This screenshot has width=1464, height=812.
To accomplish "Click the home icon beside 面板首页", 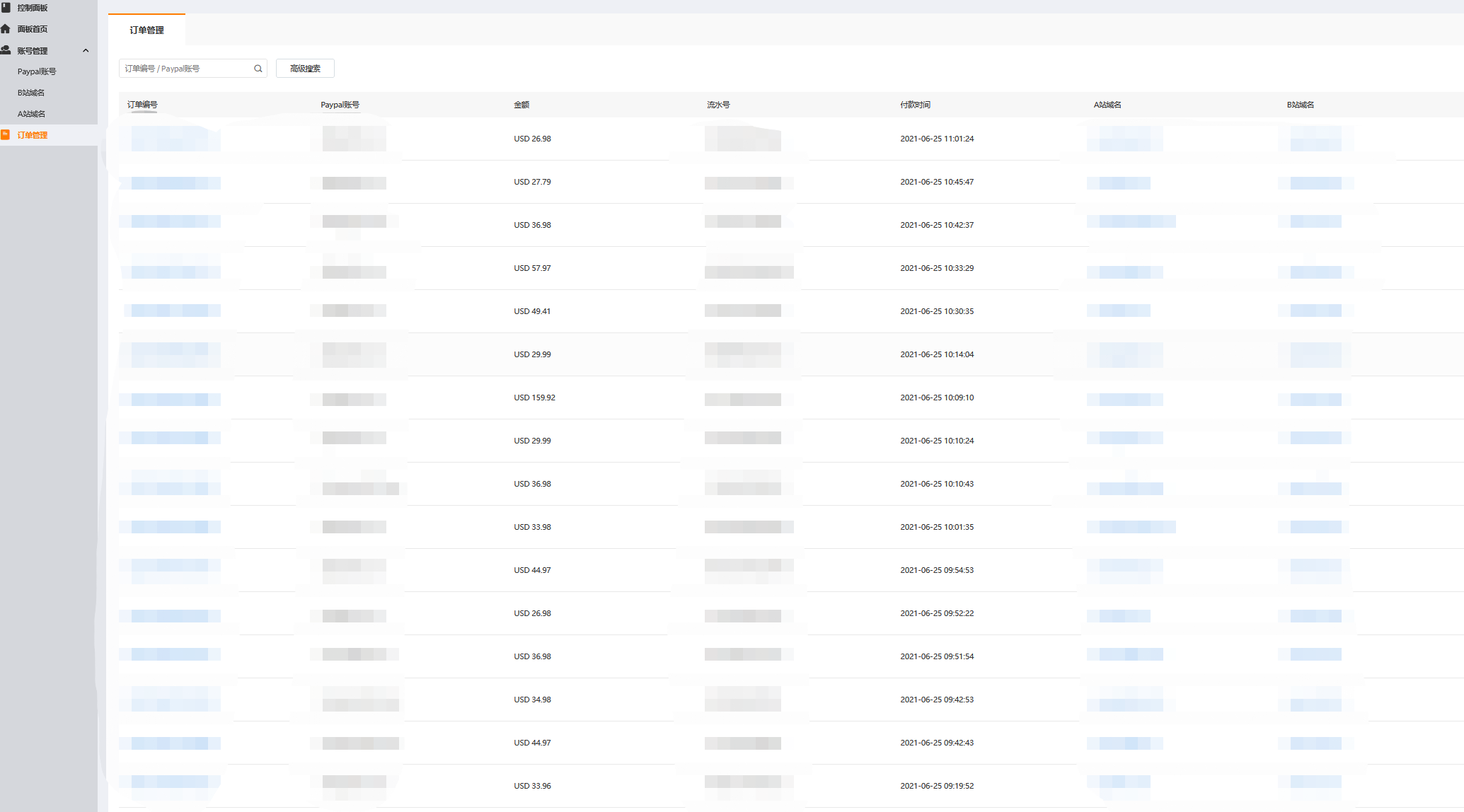I will pyautogui.click(x=6, y=29).
